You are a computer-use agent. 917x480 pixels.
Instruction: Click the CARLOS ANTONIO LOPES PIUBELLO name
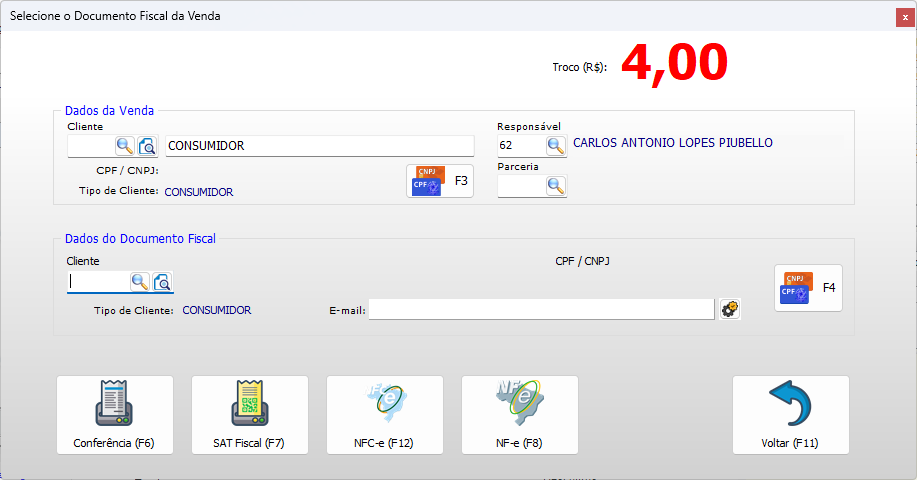coord(673,143)
